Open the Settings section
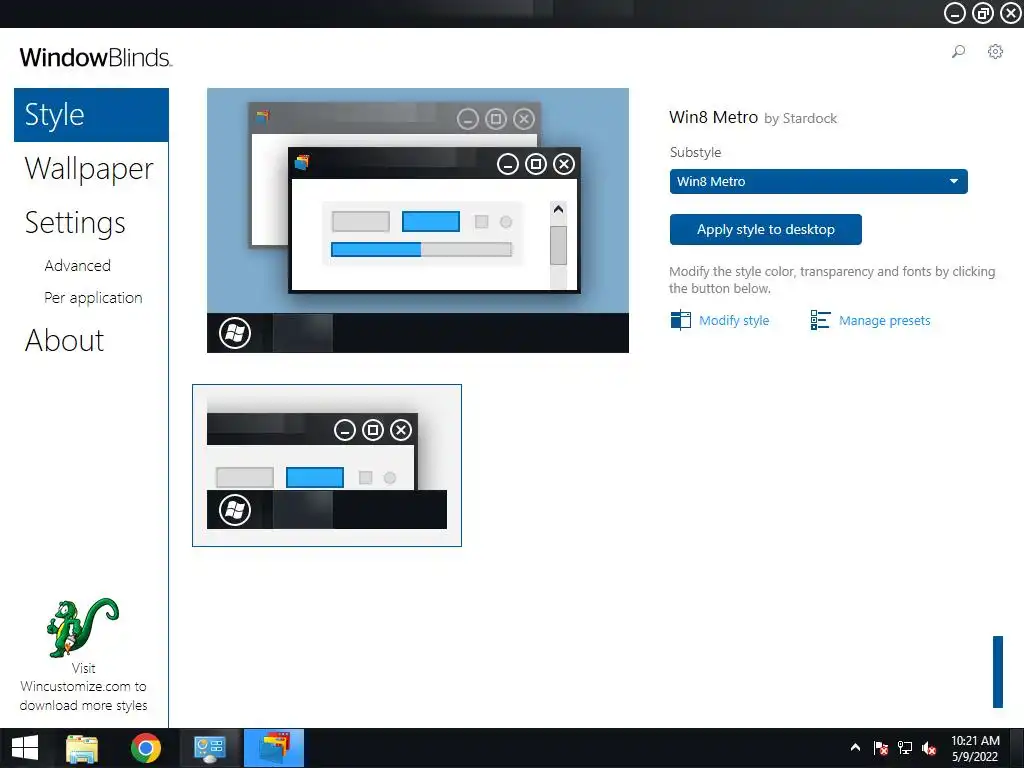The height and width of the screenshot is (768, 1024). [x=75, y=223]
